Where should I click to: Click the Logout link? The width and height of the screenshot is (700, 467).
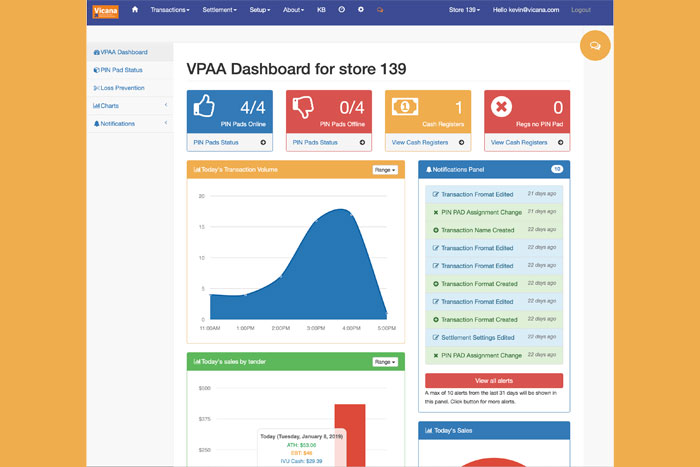[x=581, y=10]
